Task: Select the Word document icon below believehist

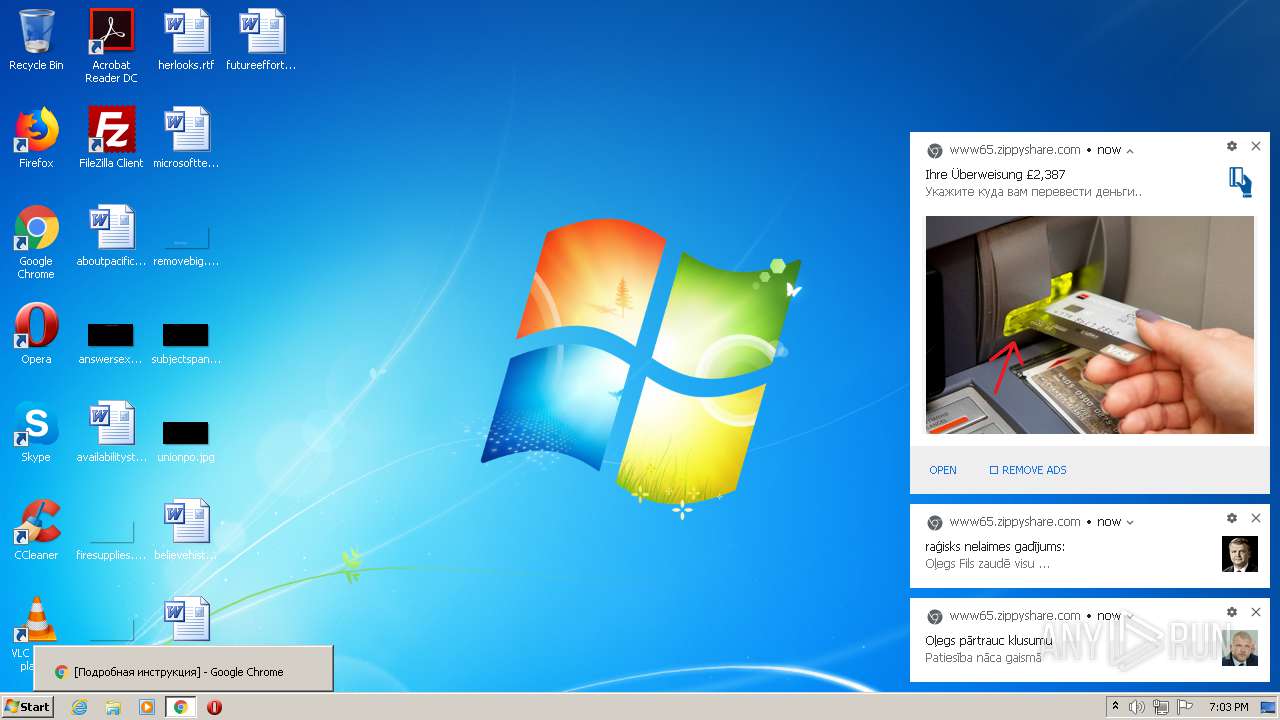Action: click(186, 618)
